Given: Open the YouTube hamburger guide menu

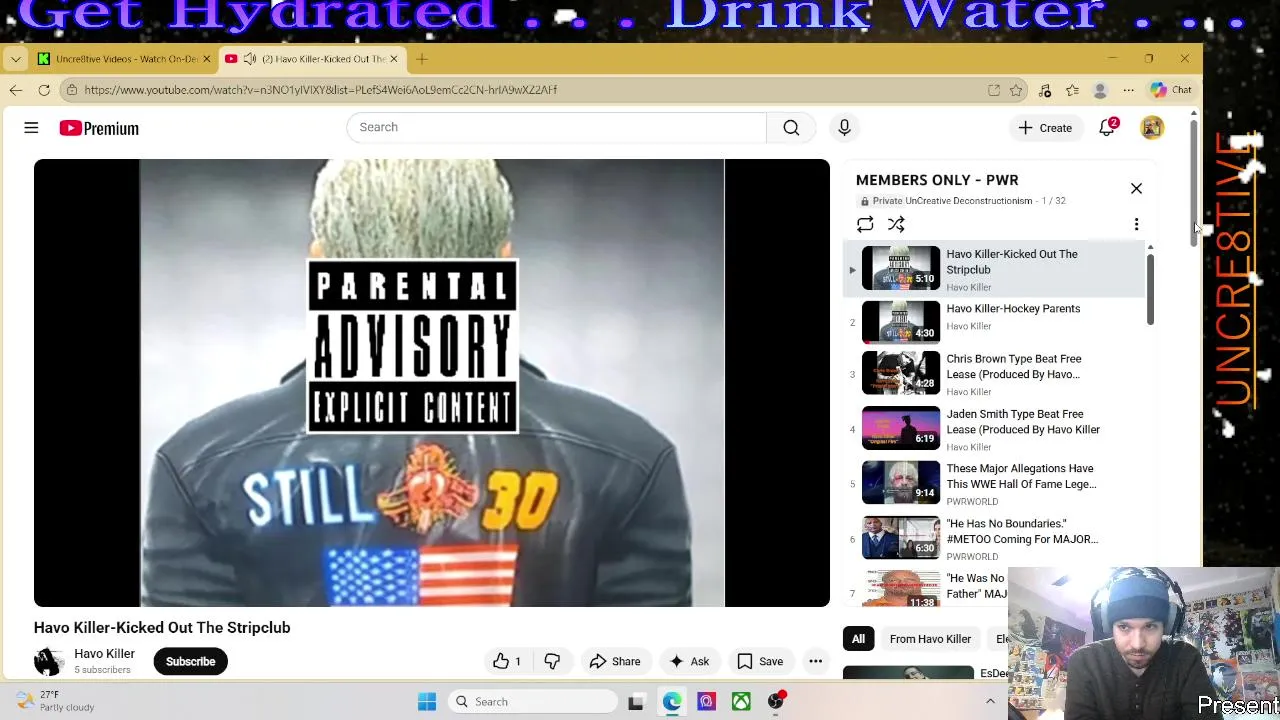Looking at the screenshot, I should pyautogui.click(x=31, y=128).
